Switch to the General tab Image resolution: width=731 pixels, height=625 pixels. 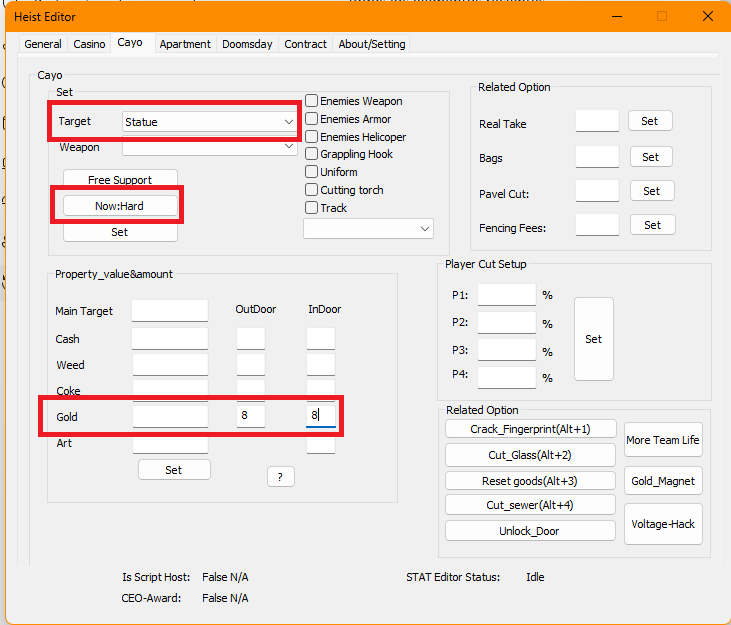click(43, 44)
